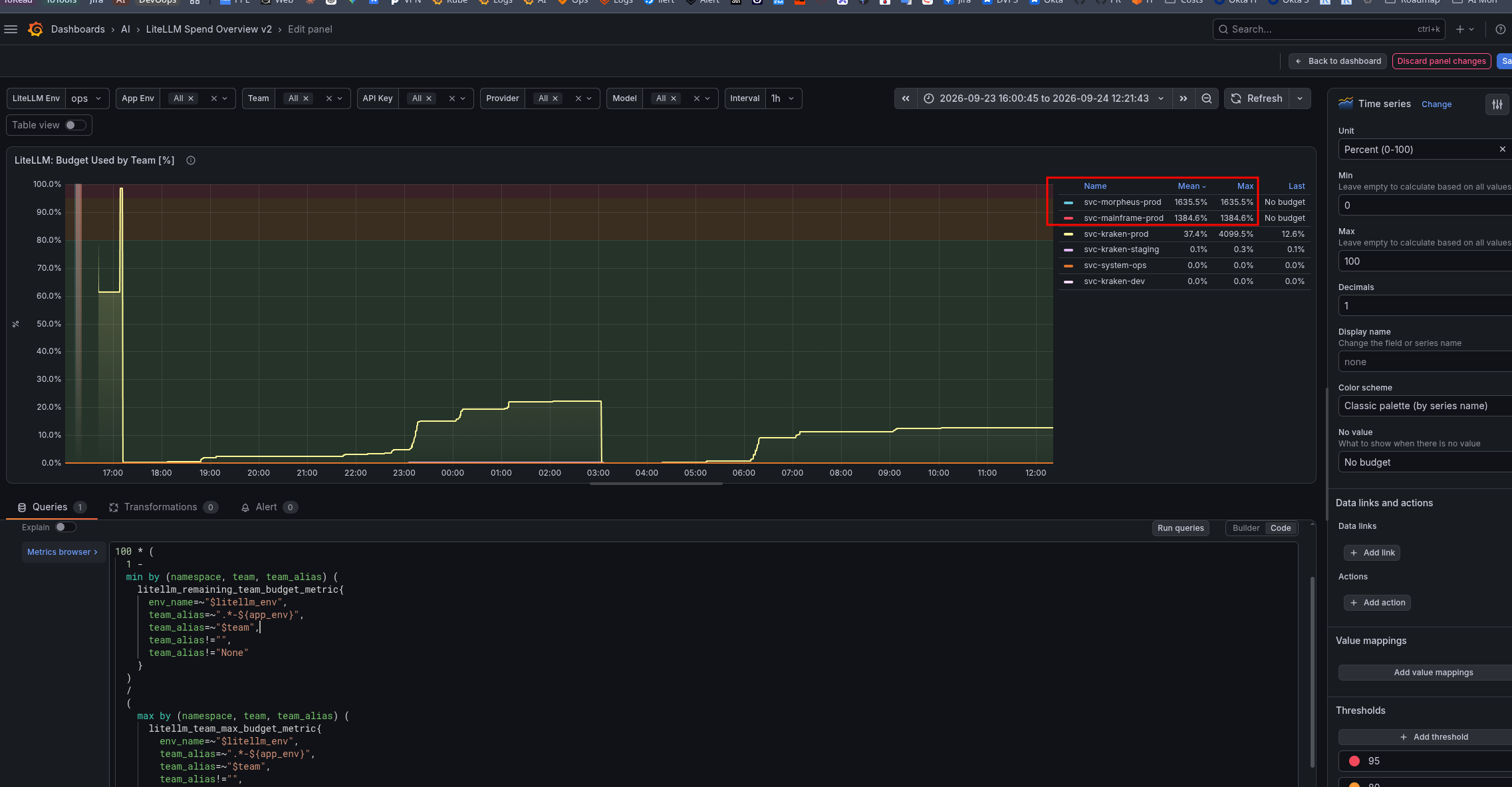Switch query editor to Code mode

pos(1281,528)
